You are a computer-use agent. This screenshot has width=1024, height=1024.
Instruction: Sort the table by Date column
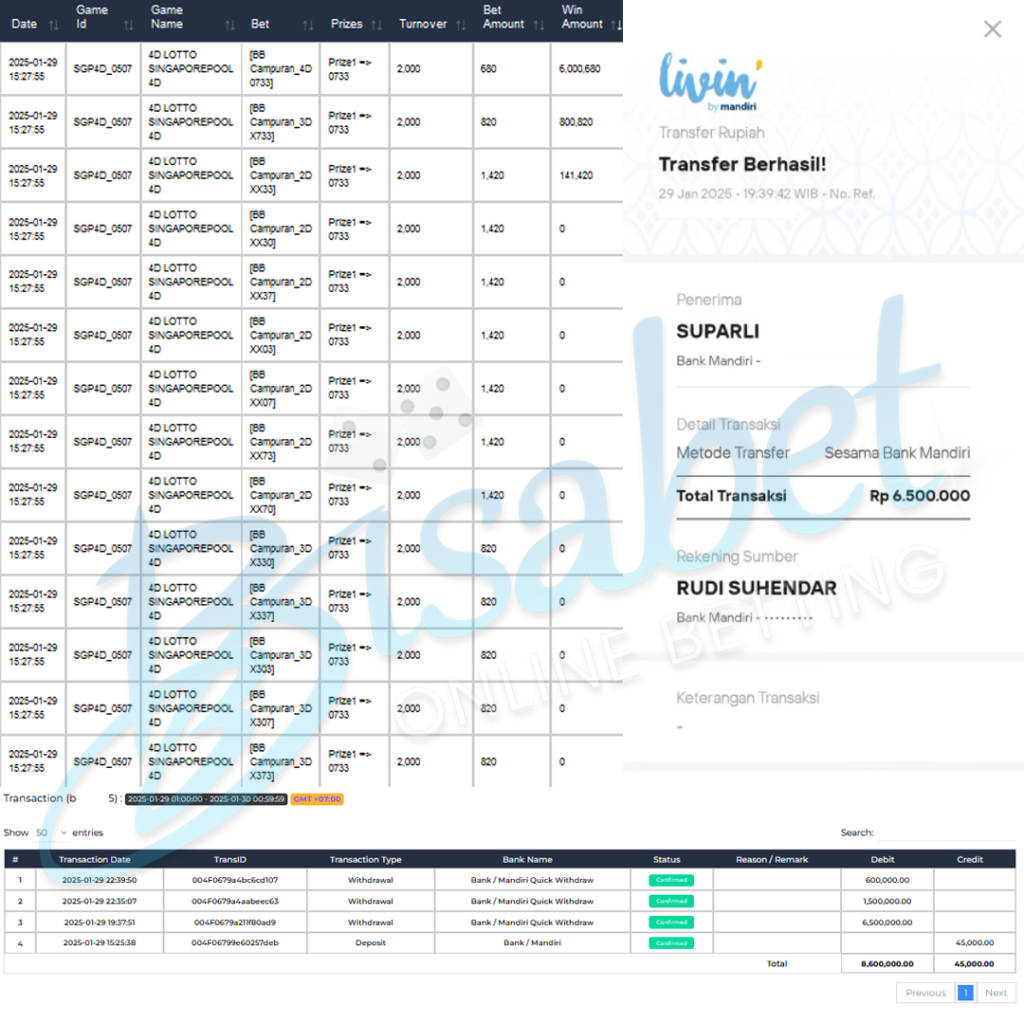pyautogui.click(x=53, y=24)
